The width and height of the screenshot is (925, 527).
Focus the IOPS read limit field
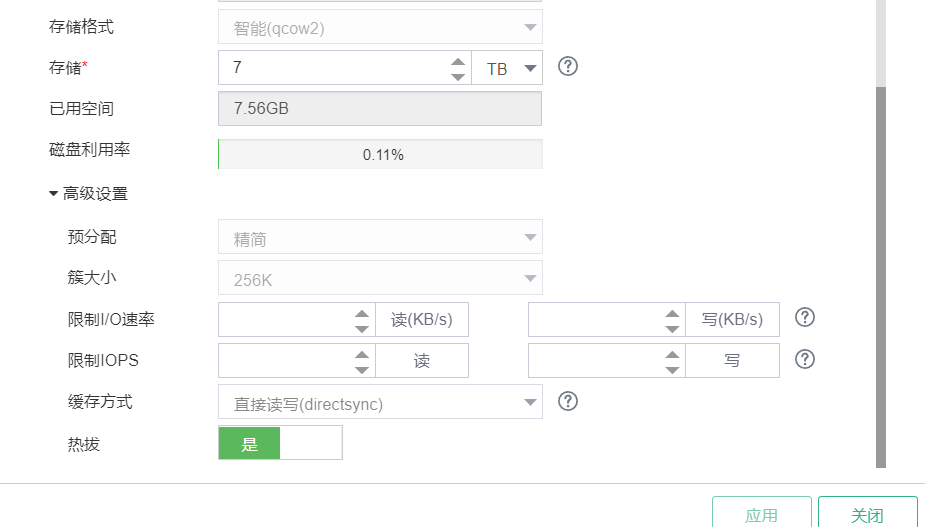pos(284,361)
